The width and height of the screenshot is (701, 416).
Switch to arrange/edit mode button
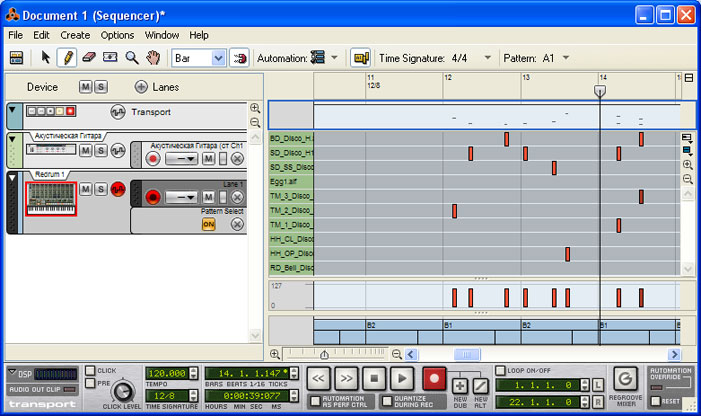tap(17, 58)
